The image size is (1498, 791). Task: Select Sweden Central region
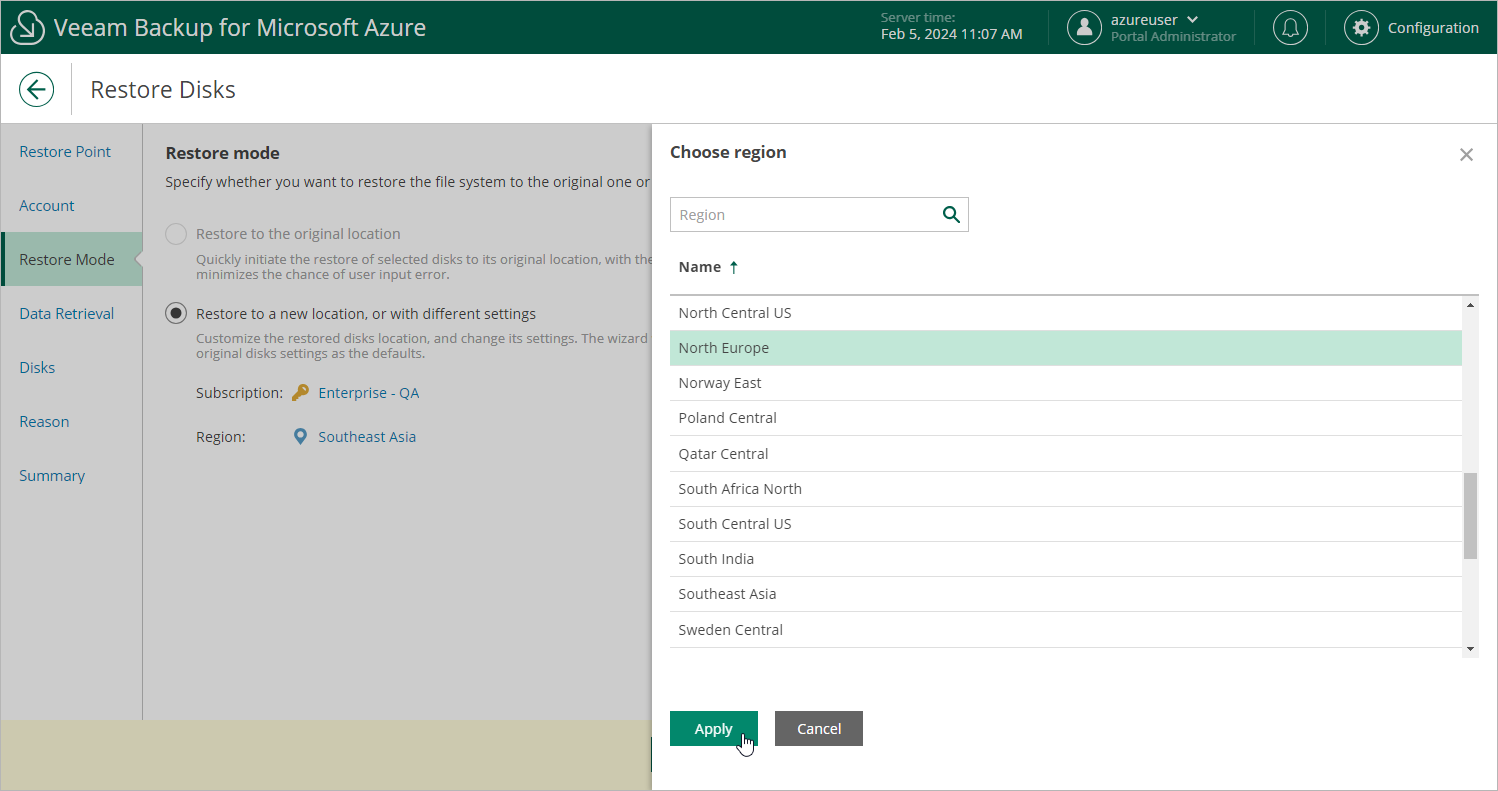(1066, 630)
